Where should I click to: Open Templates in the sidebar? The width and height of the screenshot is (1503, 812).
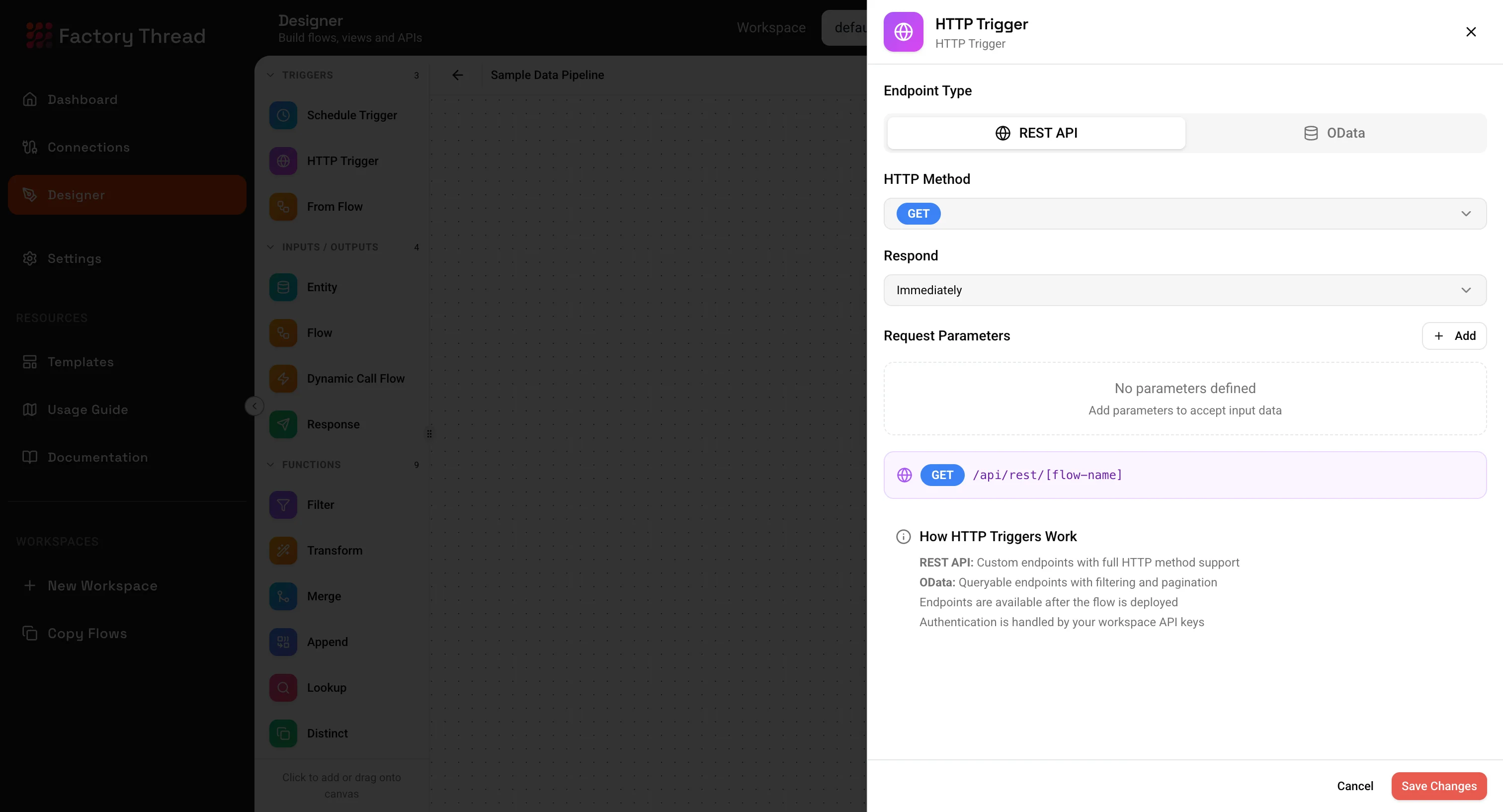[x=81, y=362]
